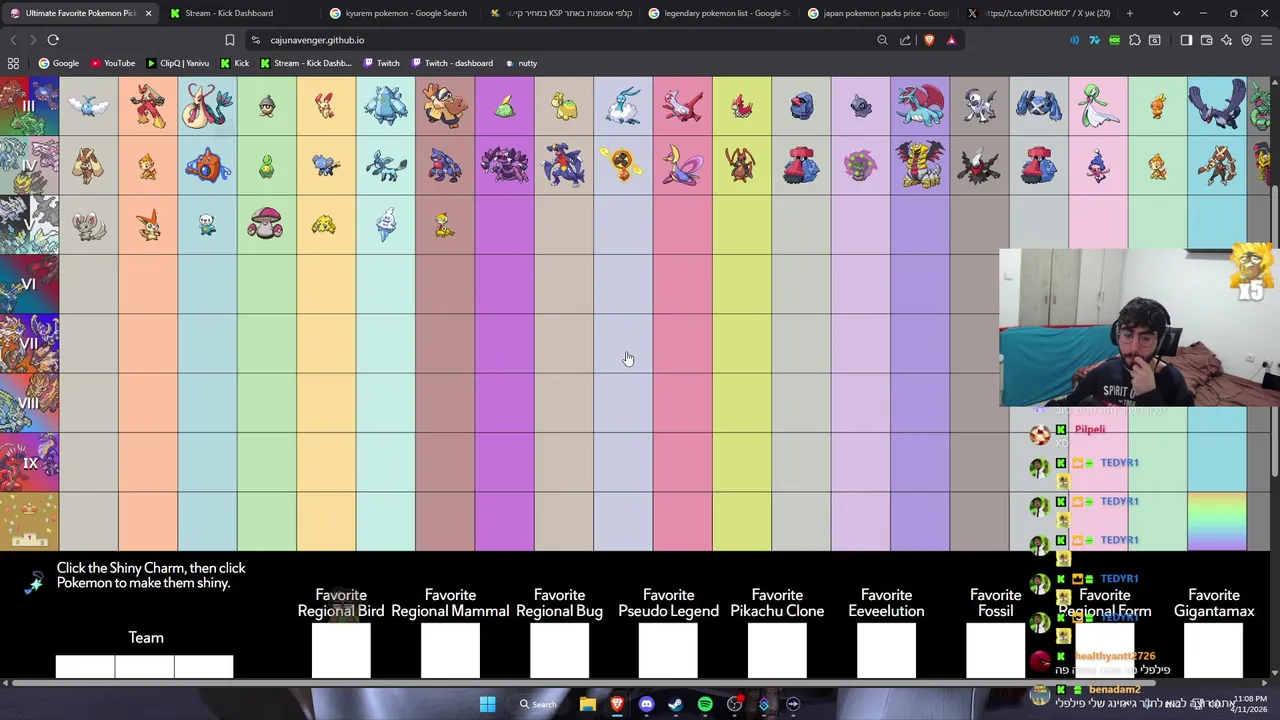This screenshot has width=1280, height=720.
Task: Choose Latias in the Gen III row
Action: point(682,106)
